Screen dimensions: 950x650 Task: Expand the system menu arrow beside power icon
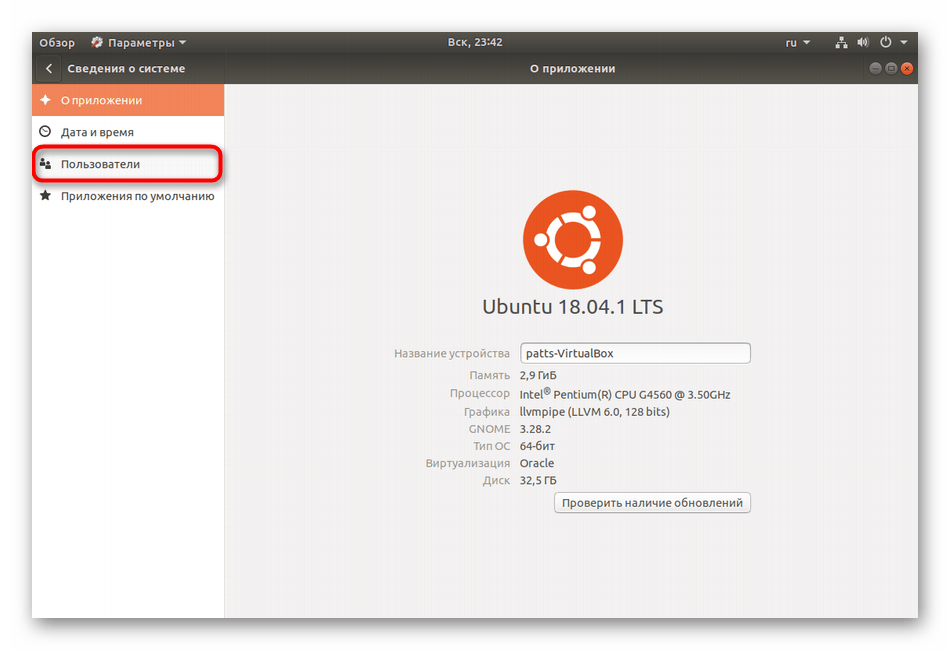pos(904,43)
